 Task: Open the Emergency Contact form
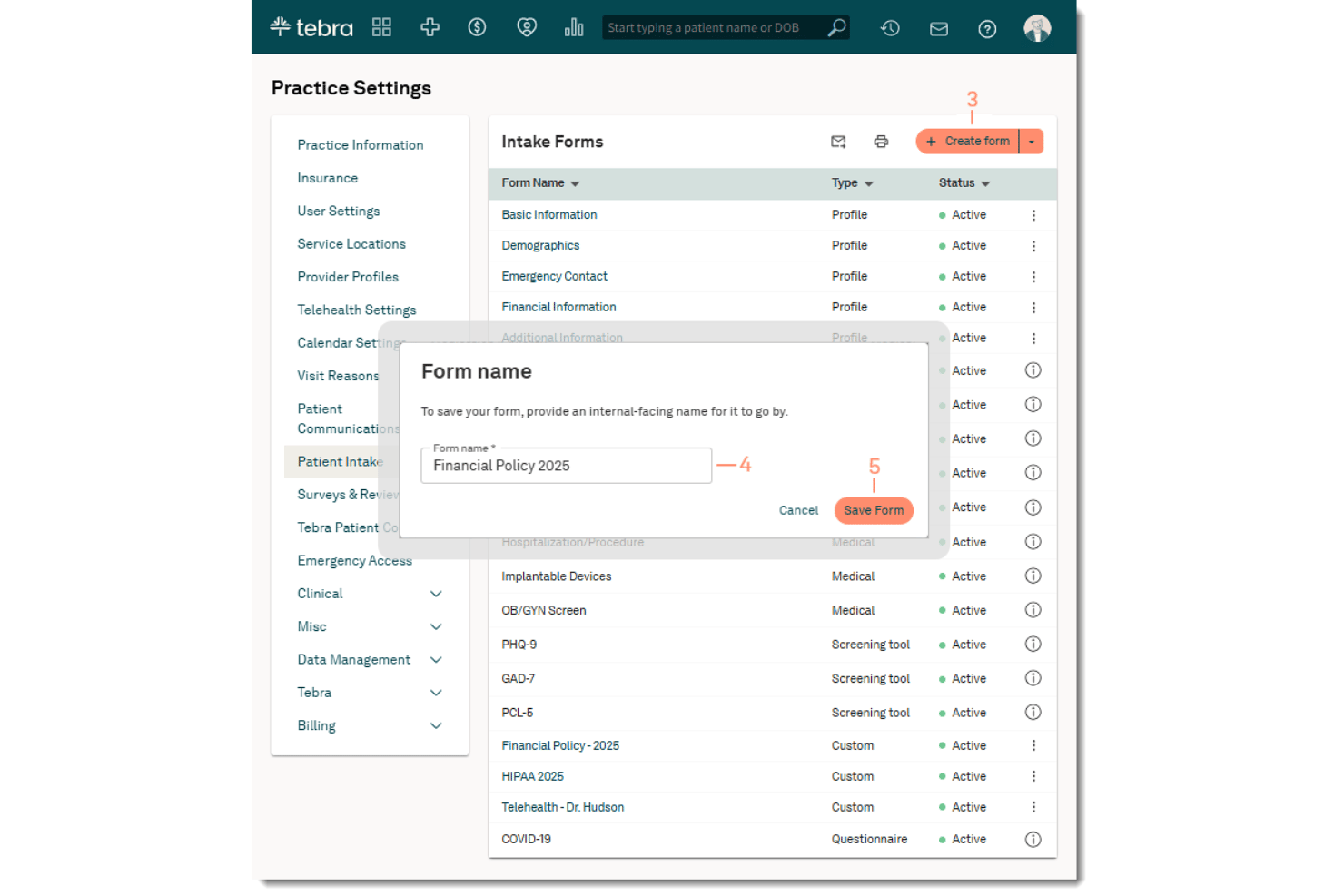click(x=554, y=277)
